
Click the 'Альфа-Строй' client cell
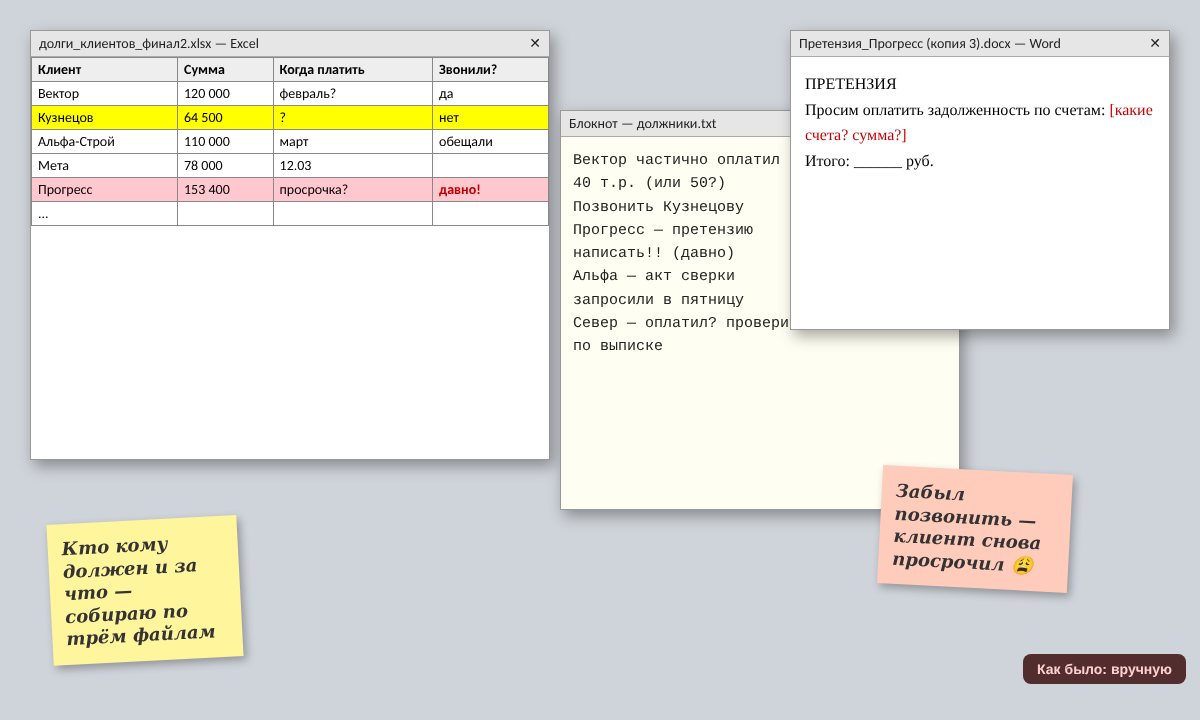105,142
